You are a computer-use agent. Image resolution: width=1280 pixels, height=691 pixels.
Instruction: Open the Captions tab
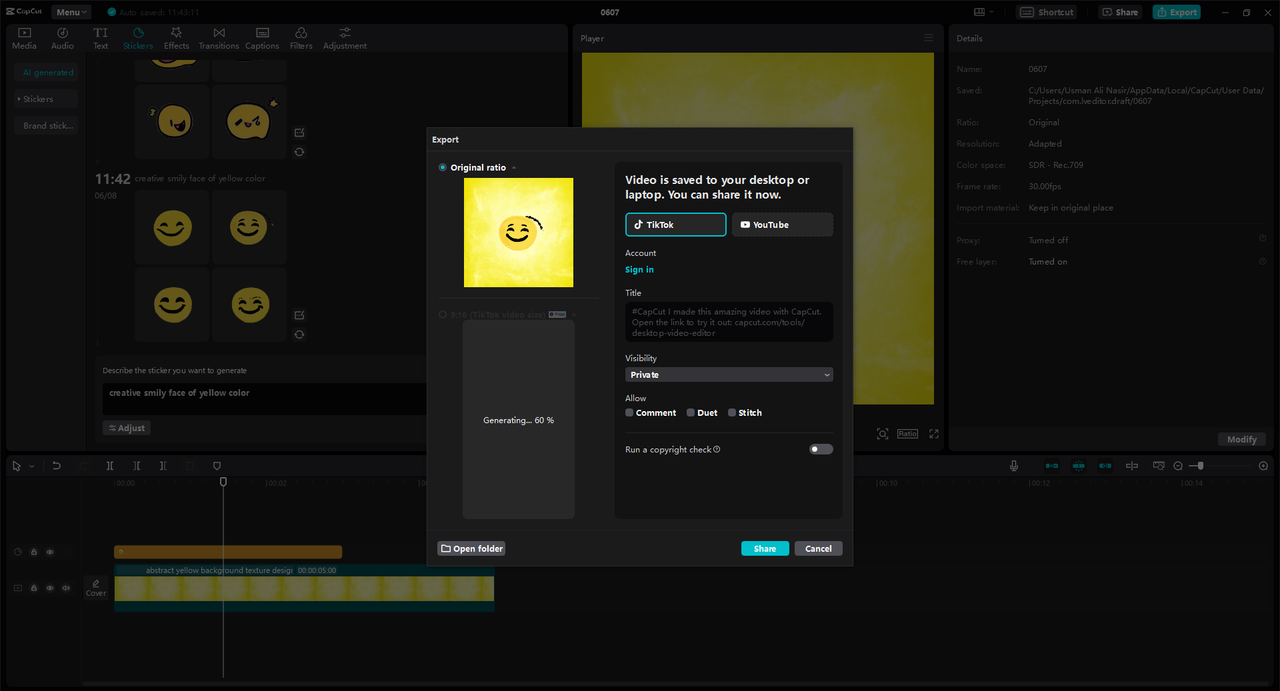[x=262, y=38]
